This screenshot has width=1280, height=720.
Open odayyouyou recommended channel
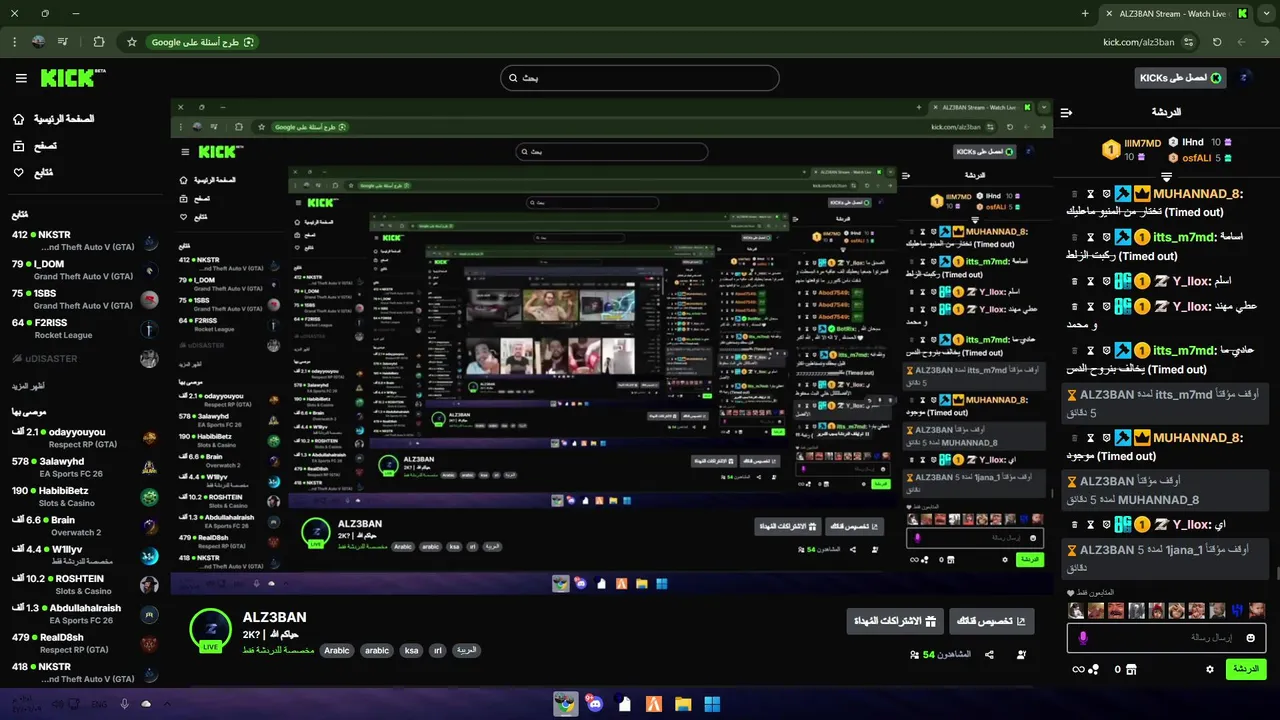85,438
